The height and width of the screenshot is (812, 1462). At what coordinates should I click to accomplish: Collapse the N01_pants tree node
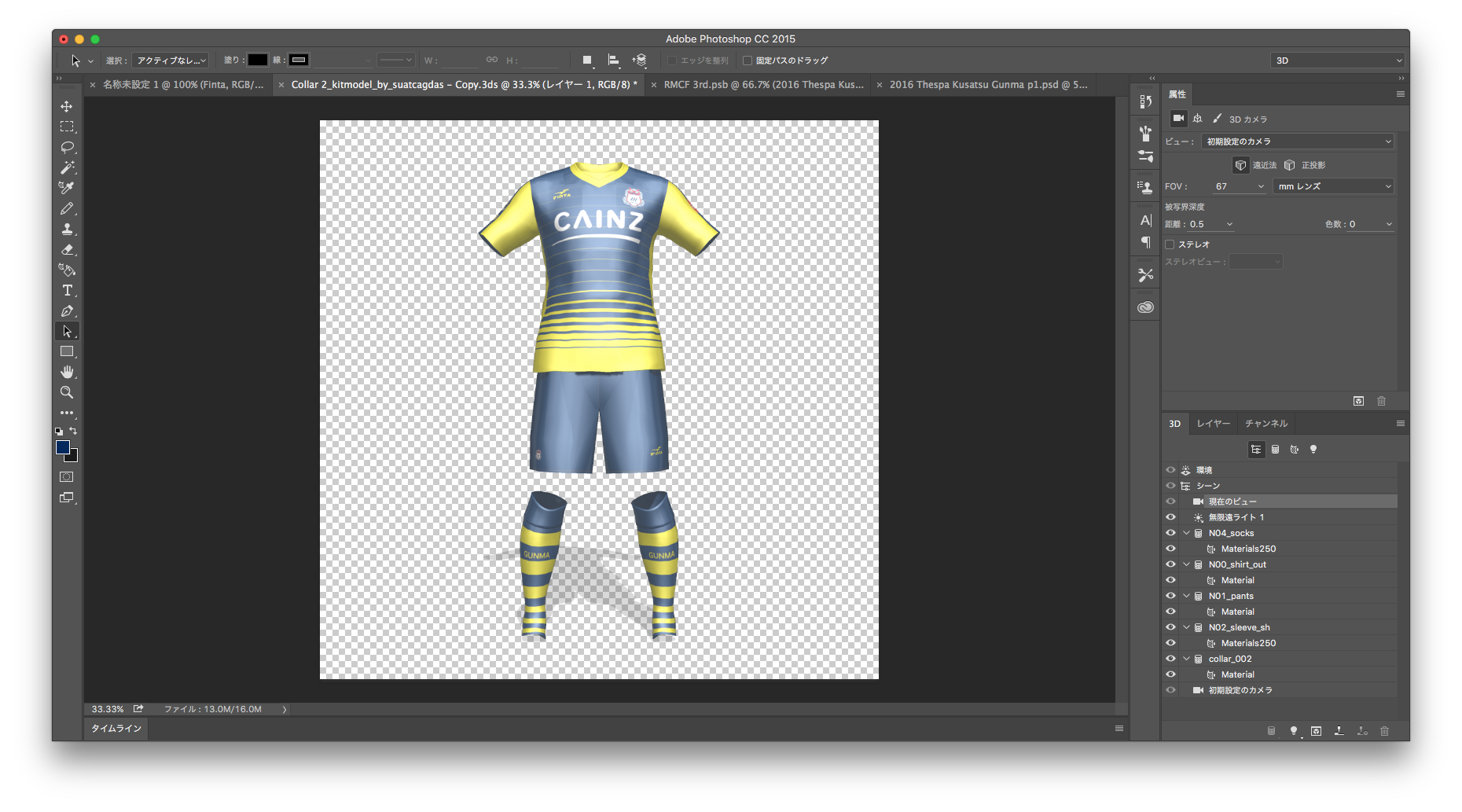1186,596
